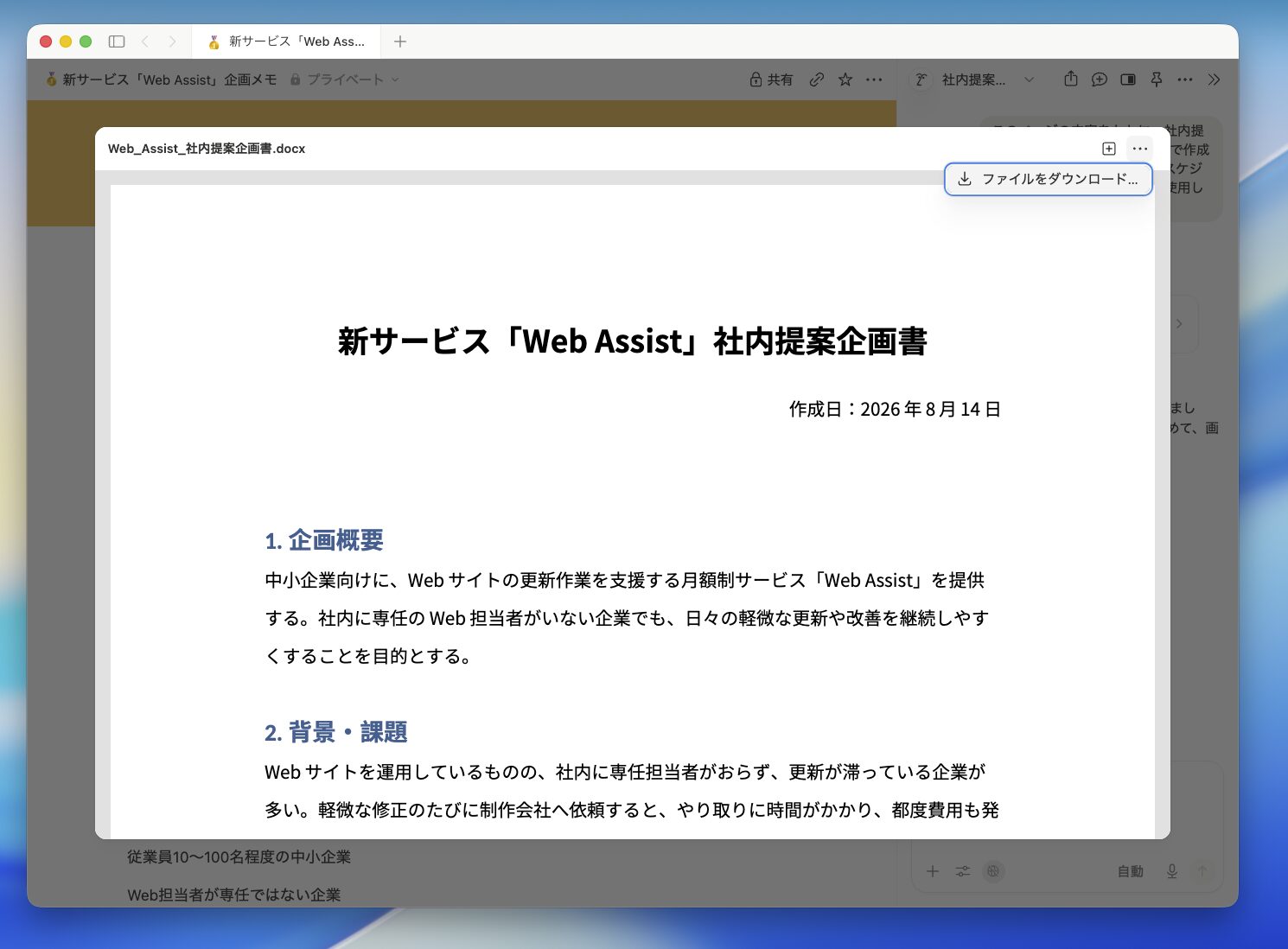The image size is (1288, 949).
Task: Click the share/export icon in chat panel header
Action: (x=1071, y=80)
